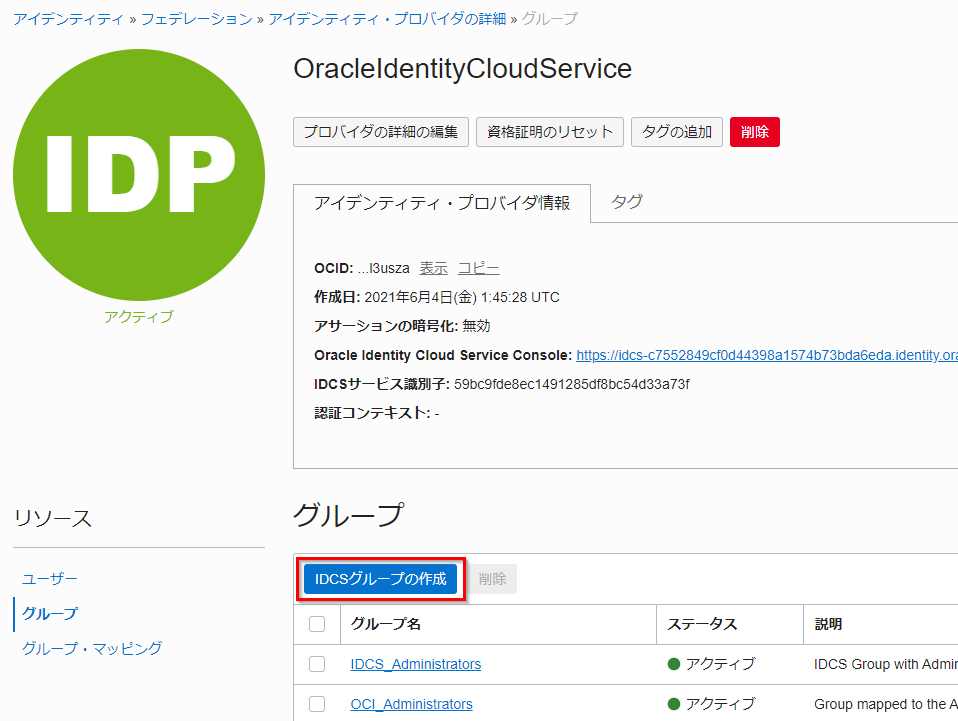Show the full OCID via 表示 link
Screen dimensions: 958x721
tap(433, 268)
